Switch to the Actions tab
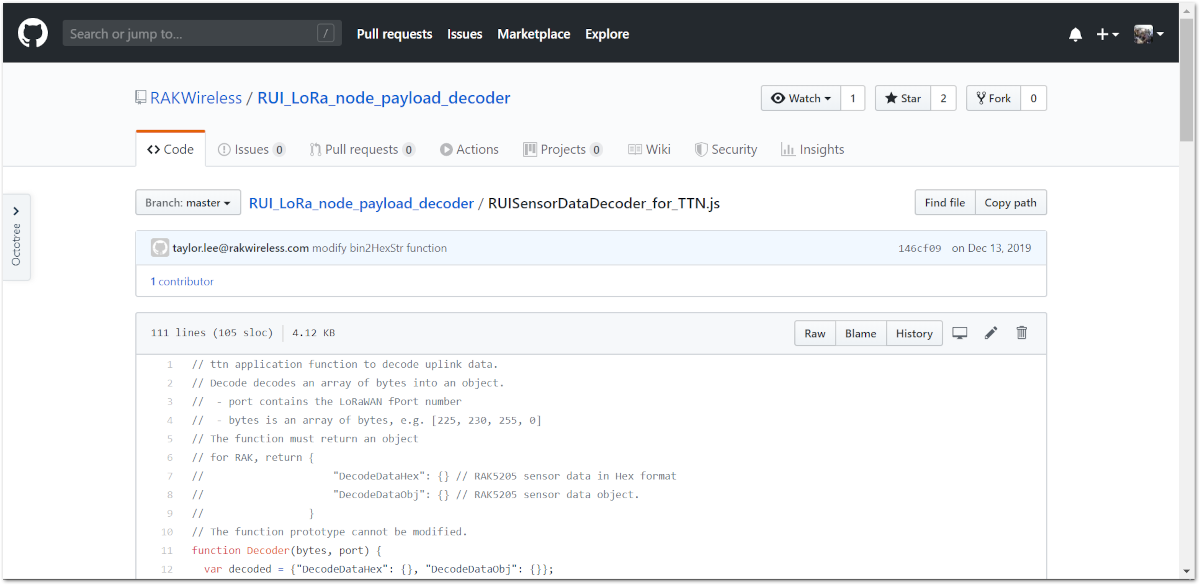This screenshot has height=585, width=1200. pyautogui.click(x=469, y=149)
